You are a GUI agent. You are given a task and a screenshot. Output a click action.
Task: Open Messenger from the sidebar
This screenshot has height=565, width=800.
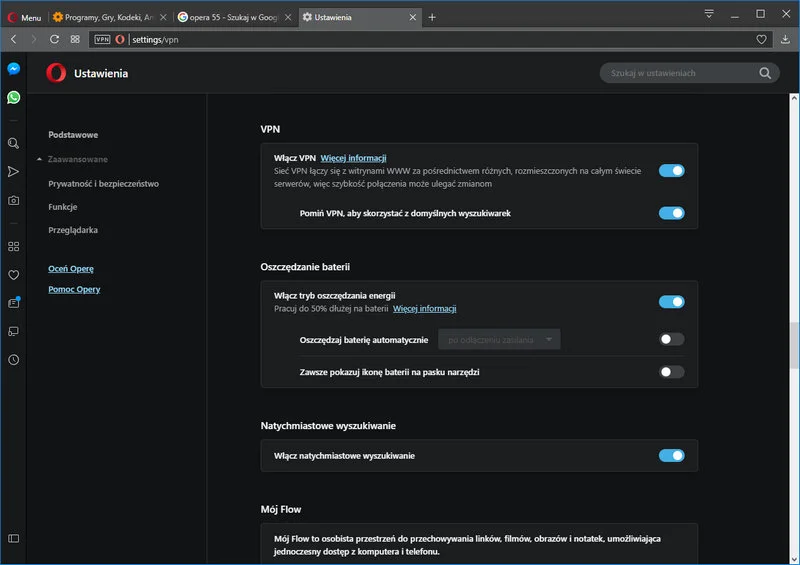click(13, 69)
